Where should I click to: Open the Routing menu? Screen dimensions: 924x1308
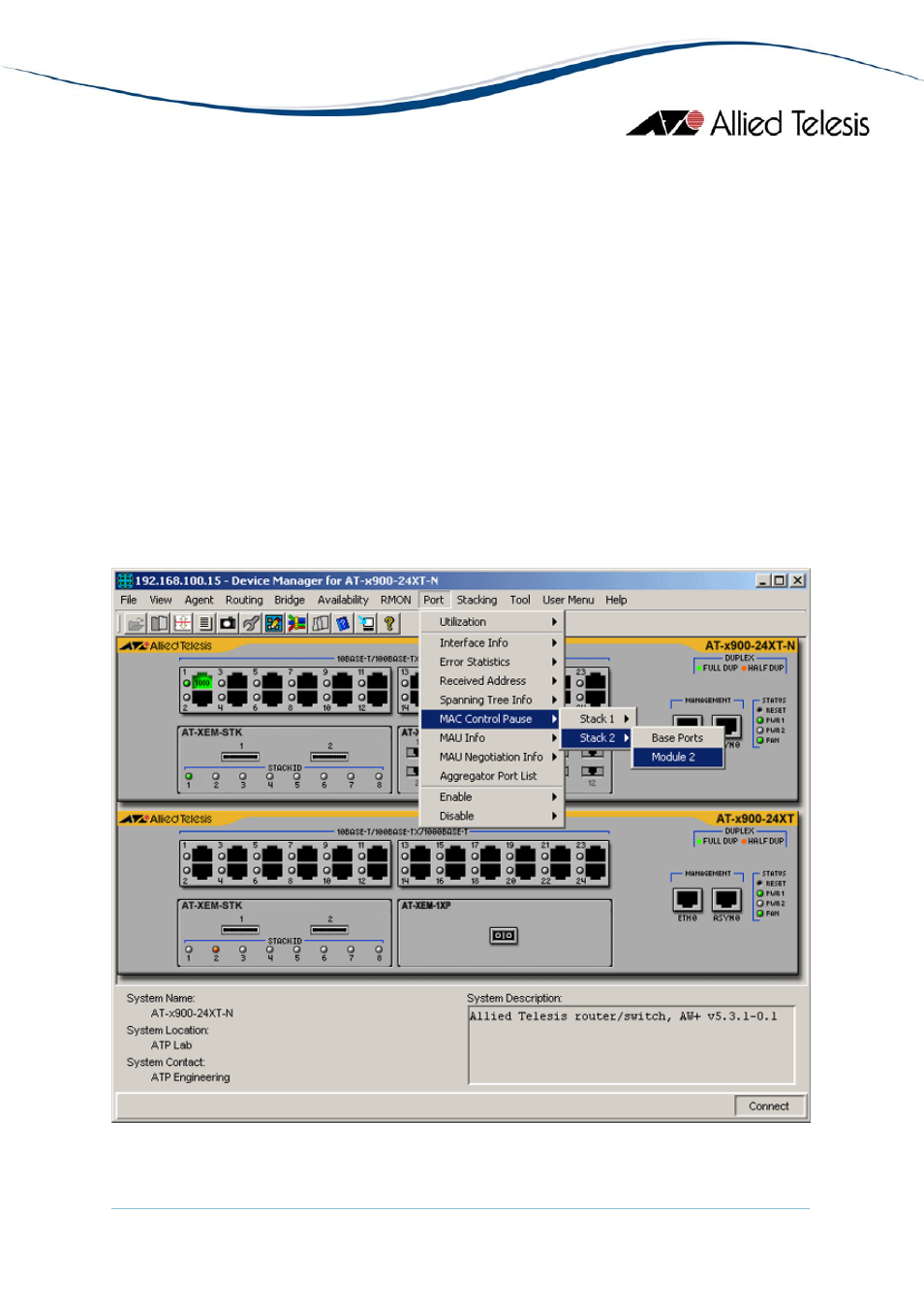click(x=244, y=600)
